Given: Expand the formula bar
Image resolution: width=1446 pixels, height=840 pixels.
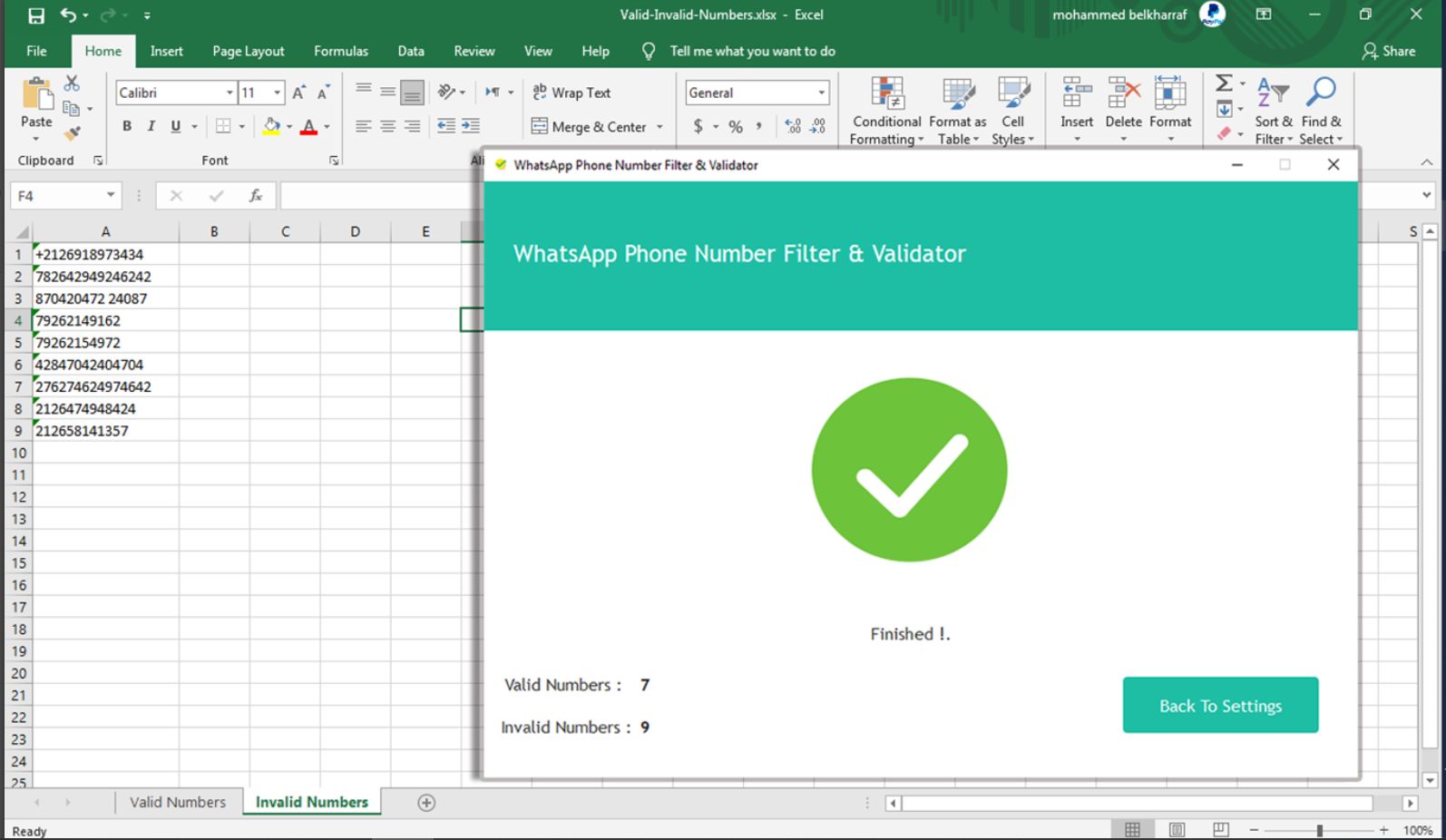Looking at the screenshot, I should 1426,195.
